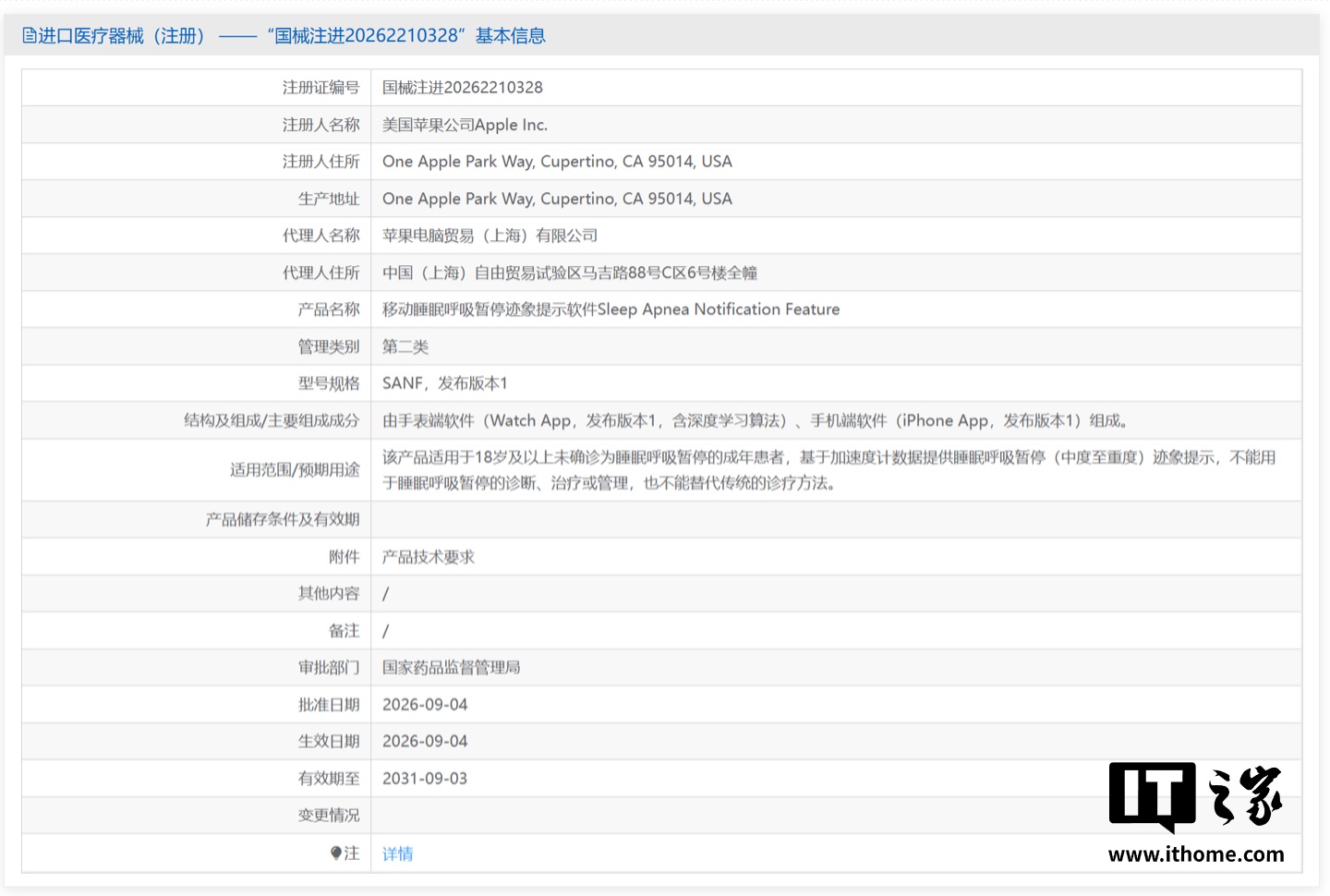This screenshot has height=896, width=1330.
Task: Click the 代理人住所 label
Action: pyautogui.click(x=320, y=272)
